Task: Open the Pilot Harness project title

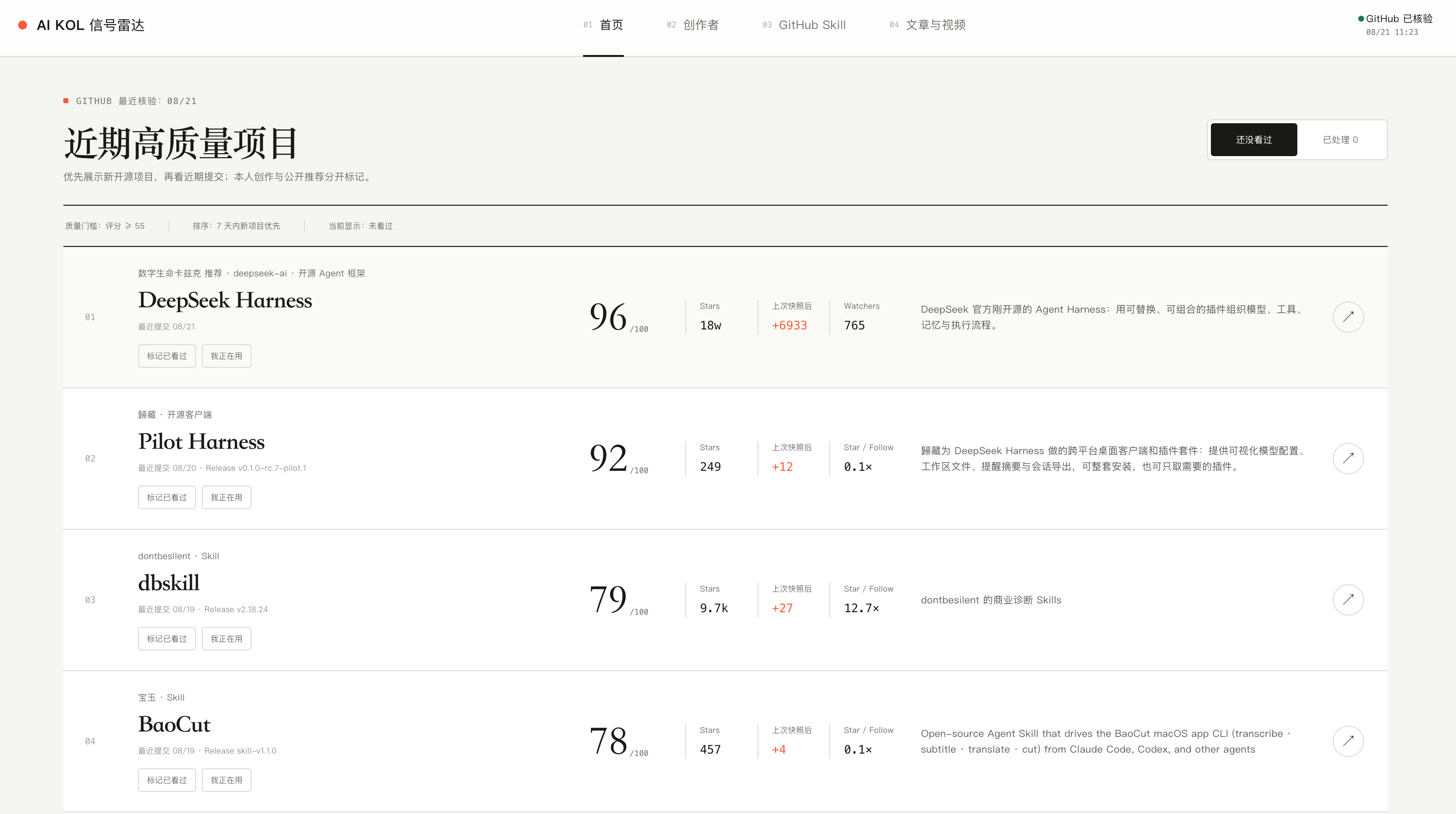Action: (x=201, y=441)
